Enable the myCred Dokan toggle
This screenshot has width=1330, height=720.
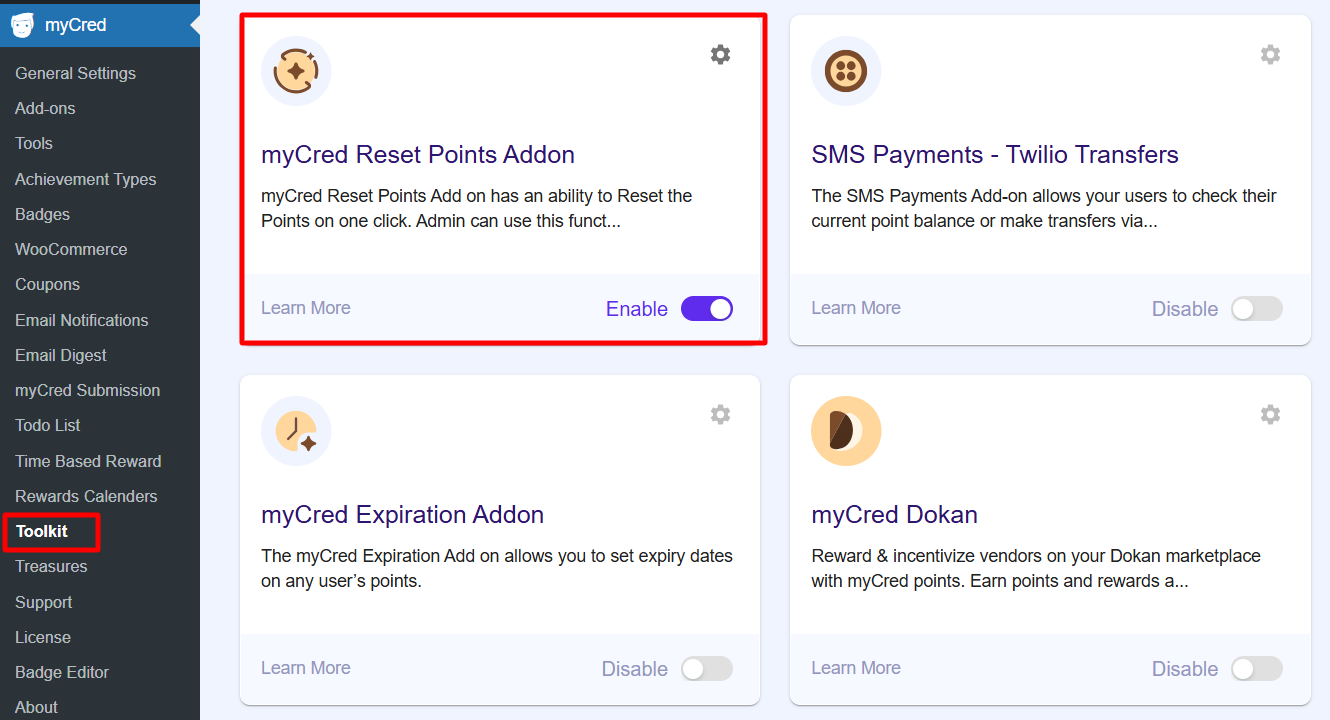pyautogui.click(x=1257, y=669)
